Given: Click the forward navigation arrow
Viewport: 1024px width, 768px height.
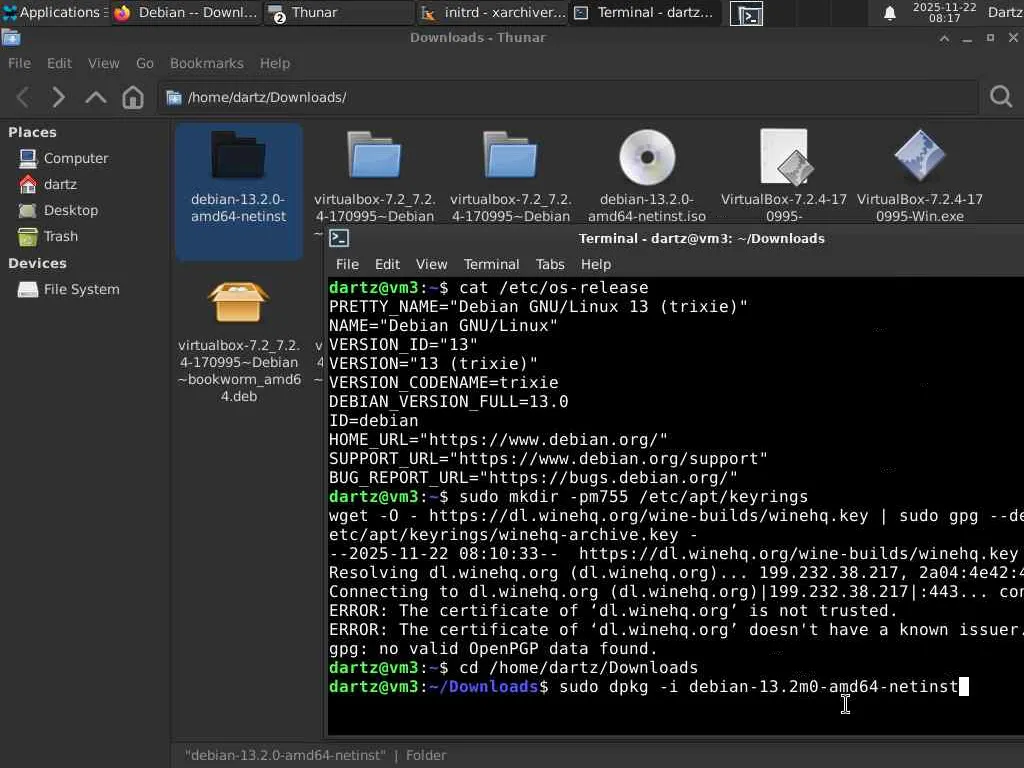Looking at the screenshot, I should [59, 97].
